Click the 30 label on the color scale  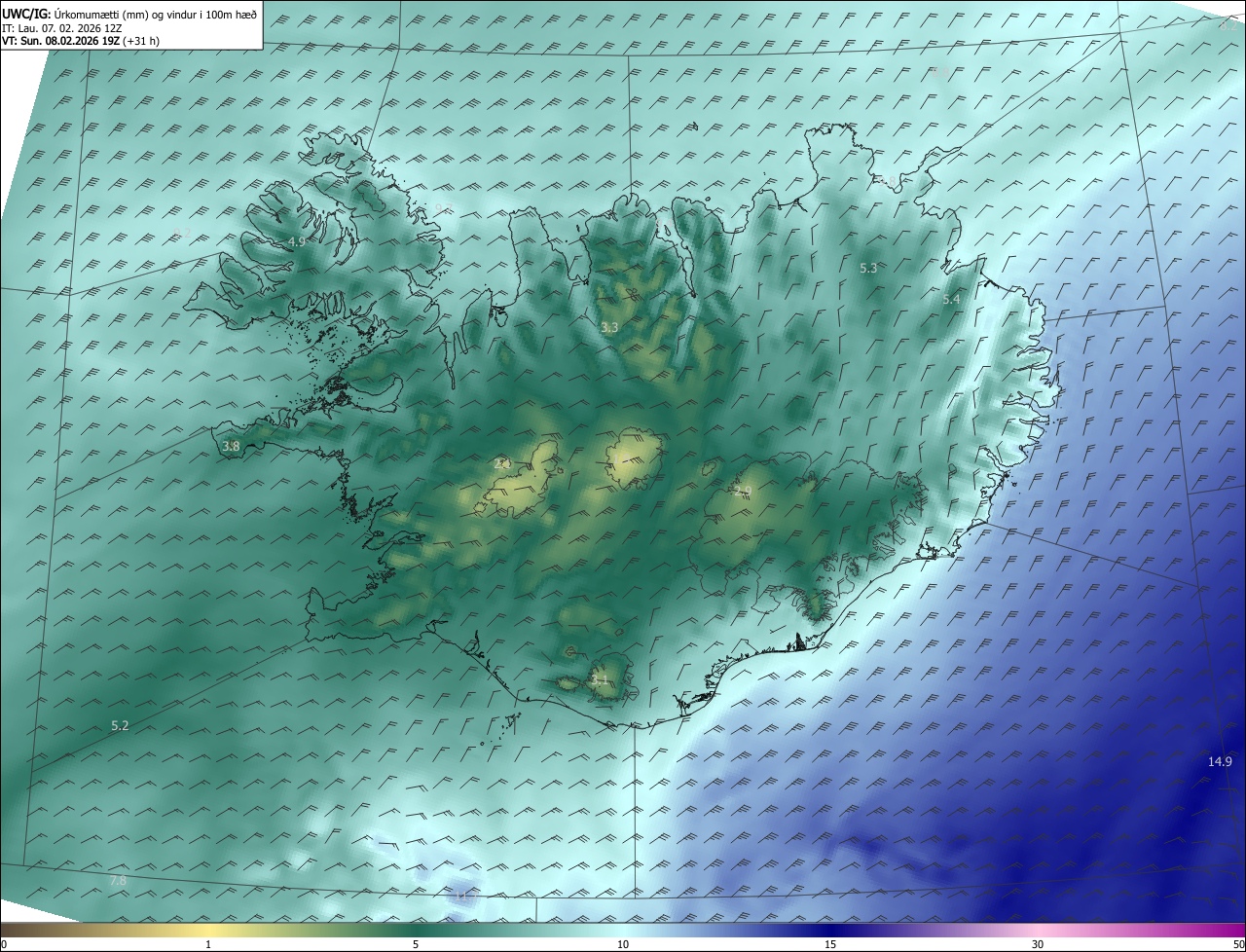1038,944
